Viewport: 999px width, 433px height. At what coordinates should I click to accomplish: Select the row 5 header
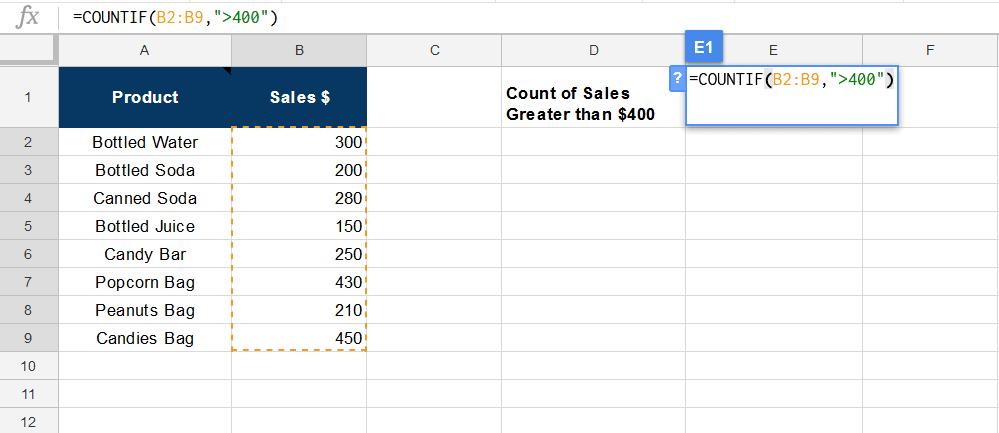pos(28,226)
